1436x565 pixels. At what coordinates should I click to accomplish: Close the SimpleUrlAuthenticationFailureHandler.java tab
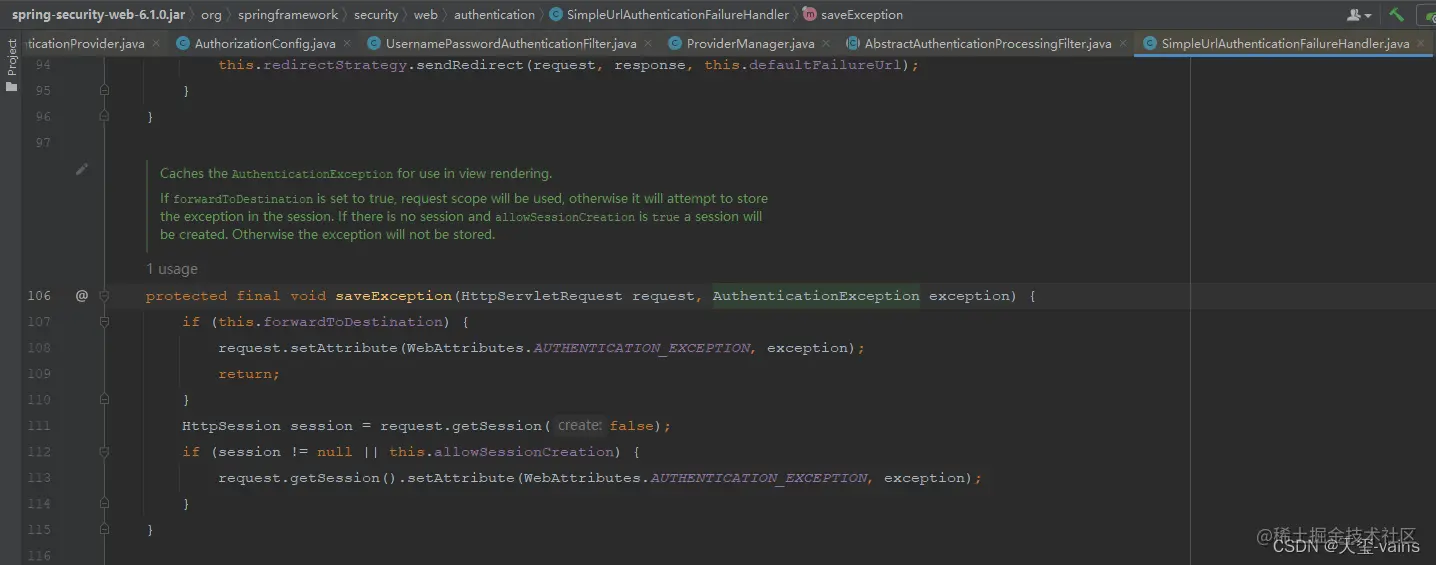(1421, 44)
